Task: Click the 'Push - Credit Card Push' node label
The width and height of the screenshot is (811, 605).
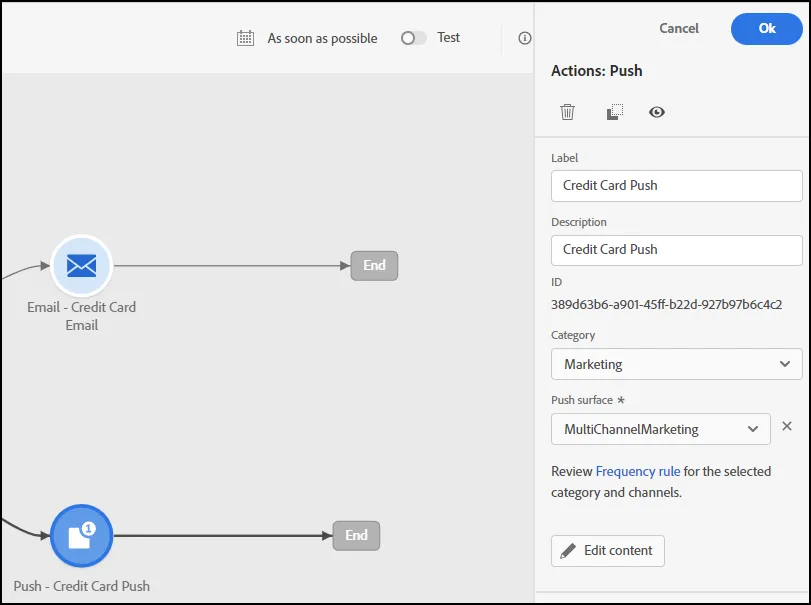Action: (82, 586)
